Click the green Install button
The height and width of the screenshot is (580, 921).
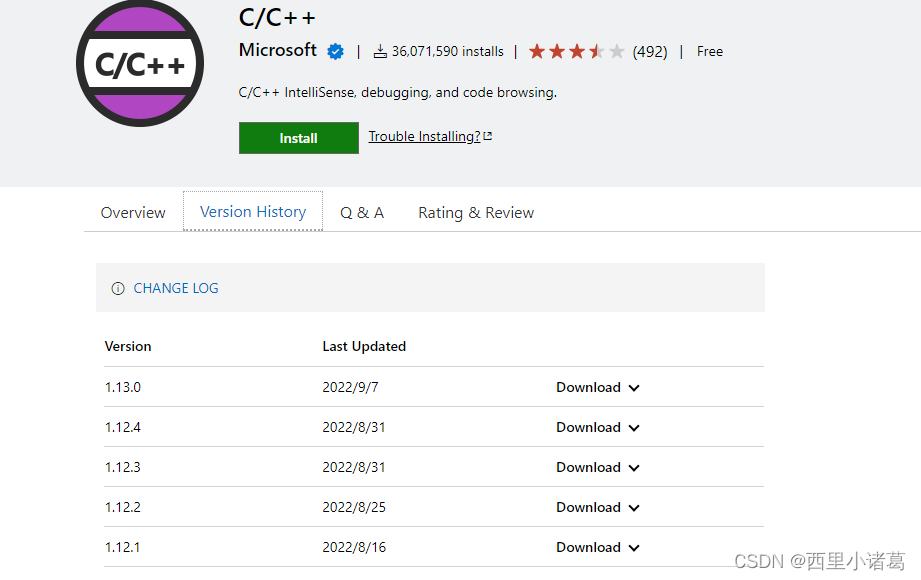coord(298,138)
